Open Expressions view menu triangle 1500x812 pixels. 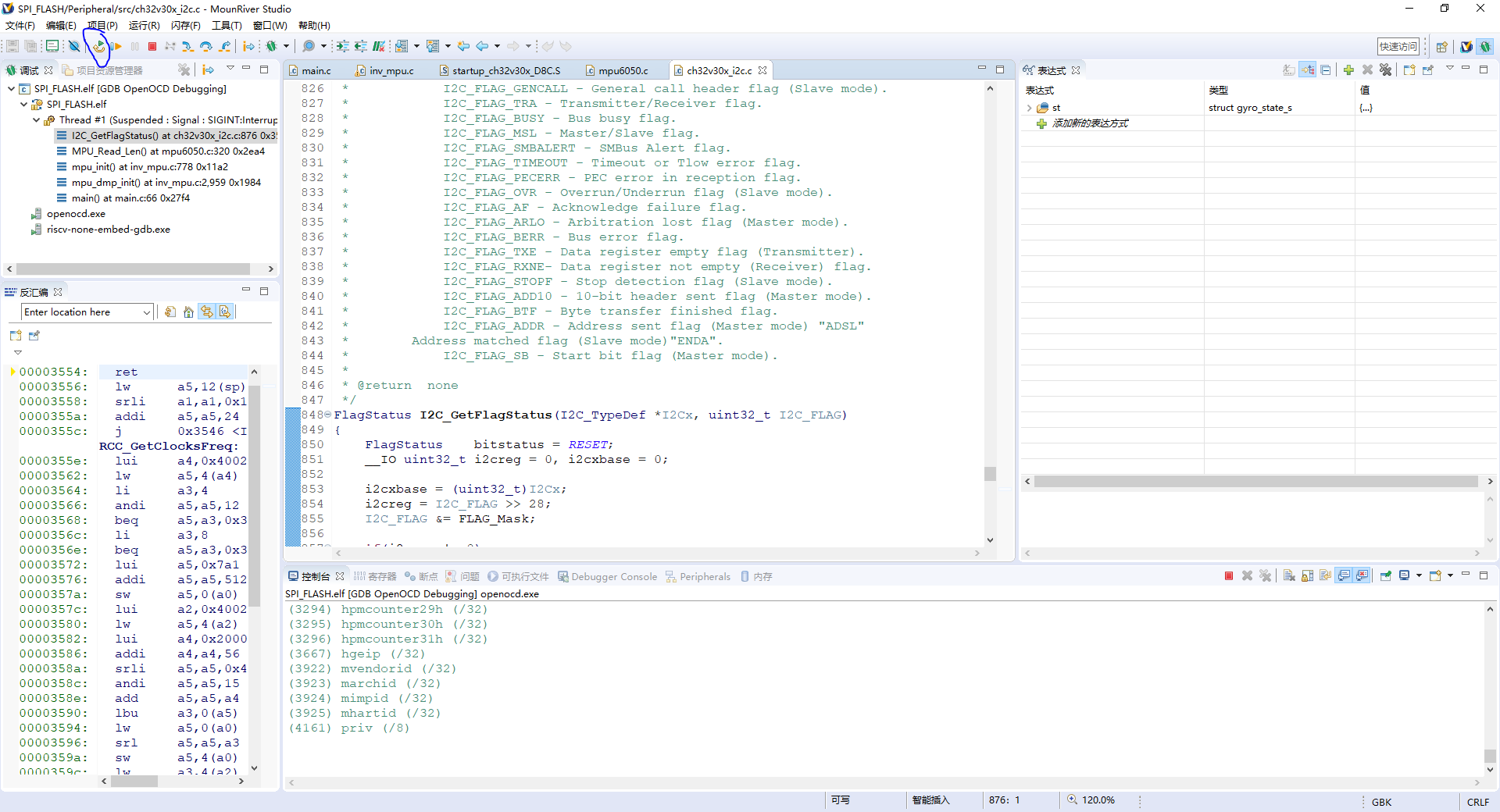(1449, 69)
